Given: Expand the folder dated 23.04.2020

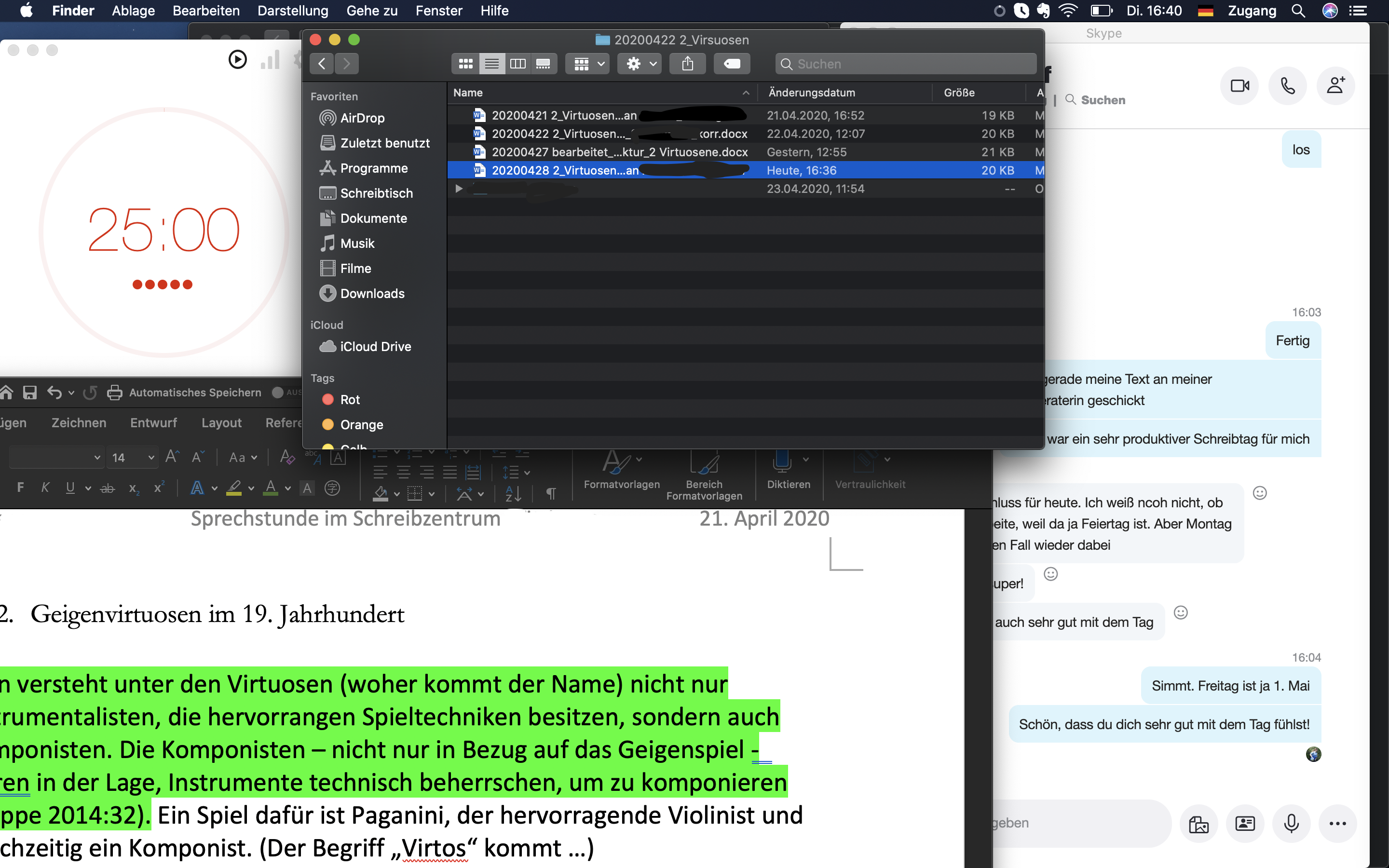Looking at the screenshot, I should click(x=459, y=188).
